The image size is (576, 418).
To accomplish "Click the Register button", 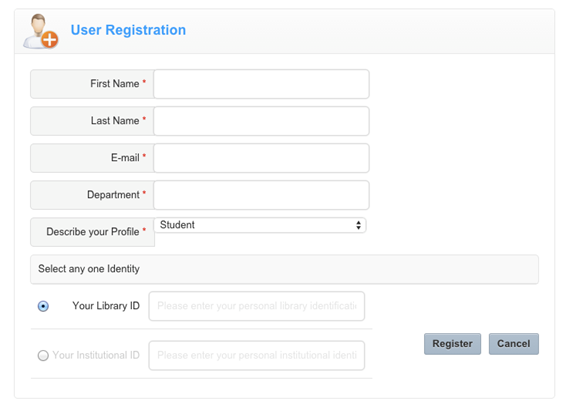I will point(452,344).
